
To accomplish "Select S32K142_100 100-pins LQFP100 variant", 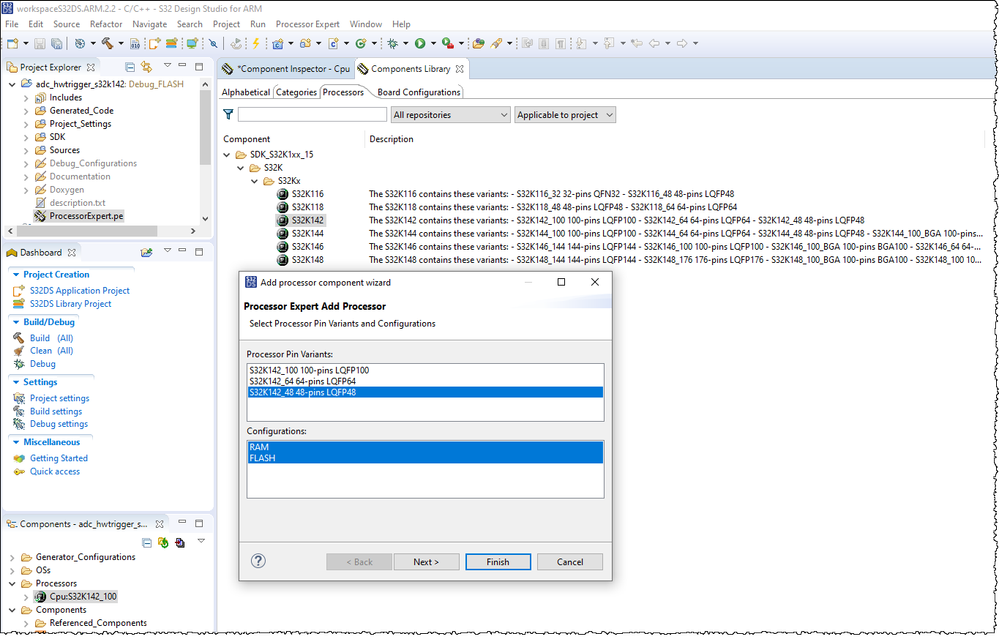I will [x=425, y=370].
